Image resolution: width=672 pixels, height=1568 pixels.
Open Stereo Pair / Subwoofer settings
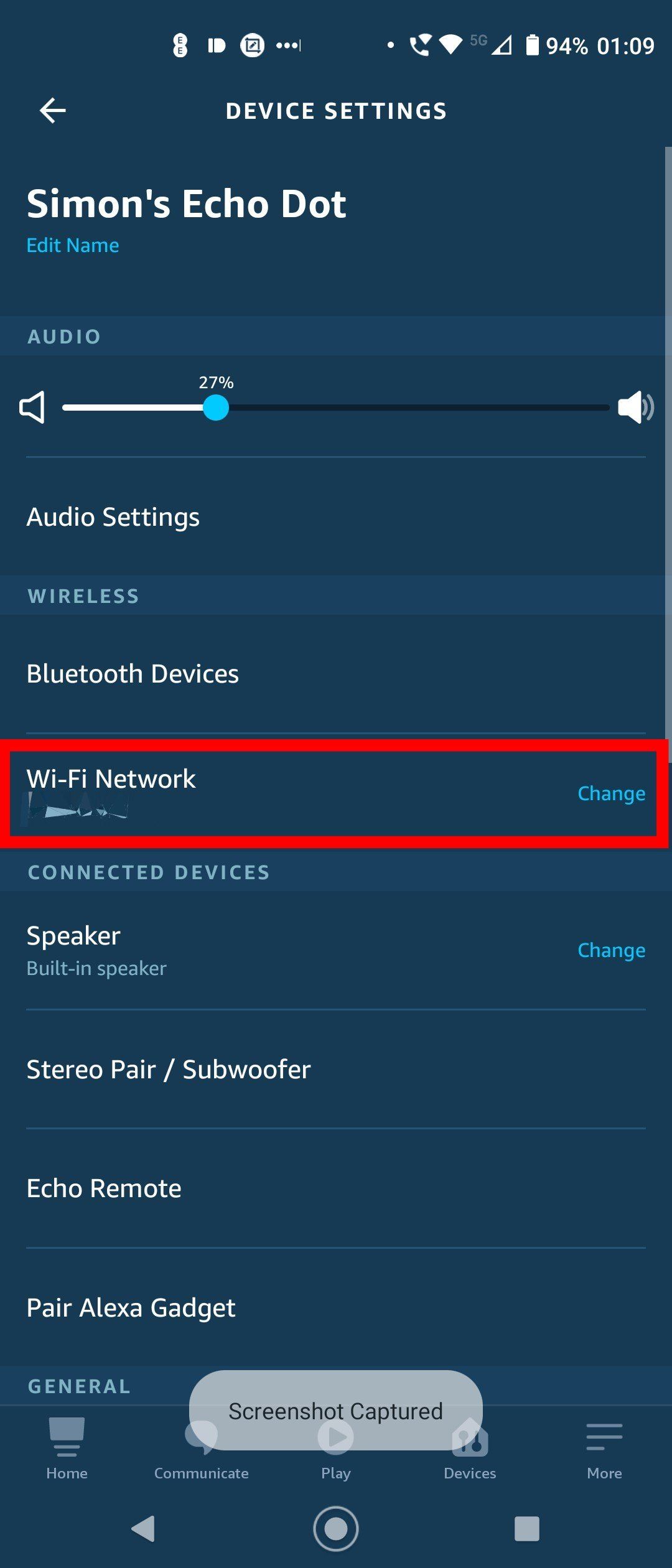[169, 1070]
